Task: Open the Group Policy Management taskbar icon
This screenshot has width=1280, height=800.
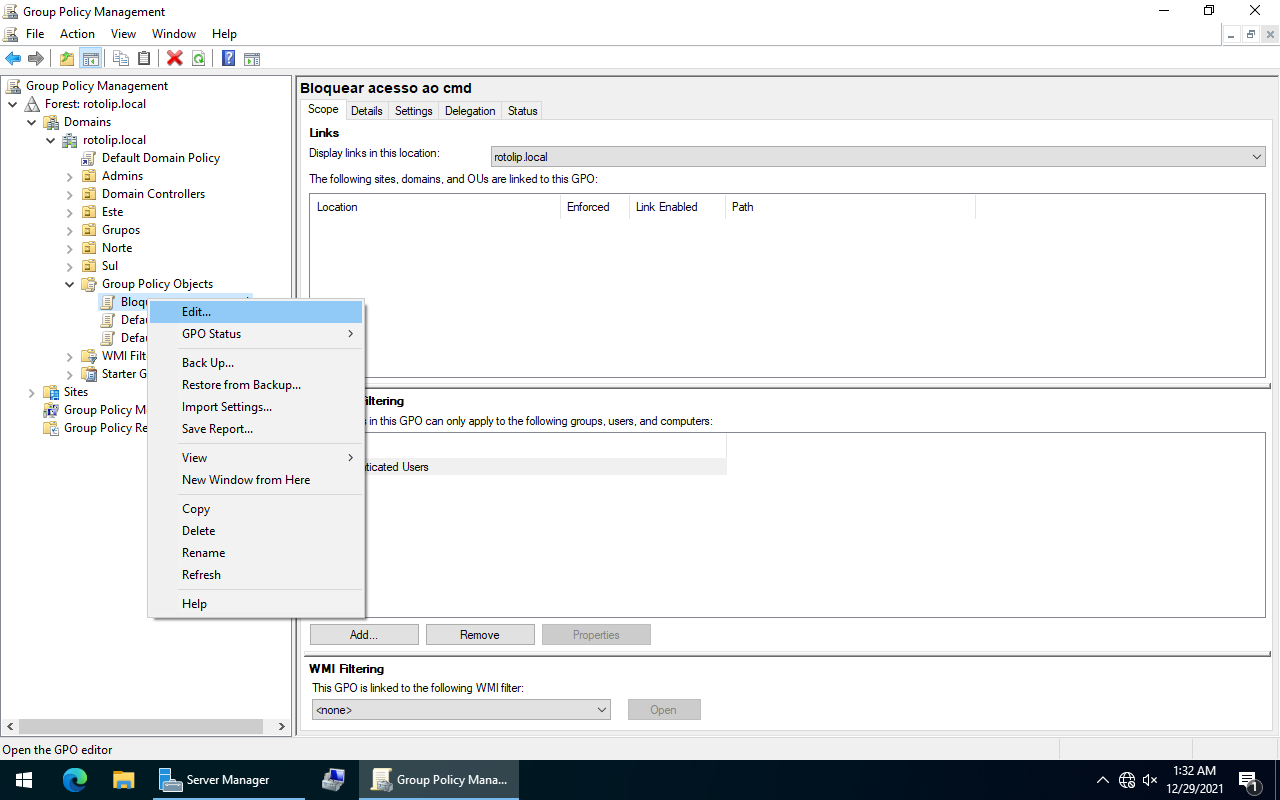Action: click(x=439, y=779)
